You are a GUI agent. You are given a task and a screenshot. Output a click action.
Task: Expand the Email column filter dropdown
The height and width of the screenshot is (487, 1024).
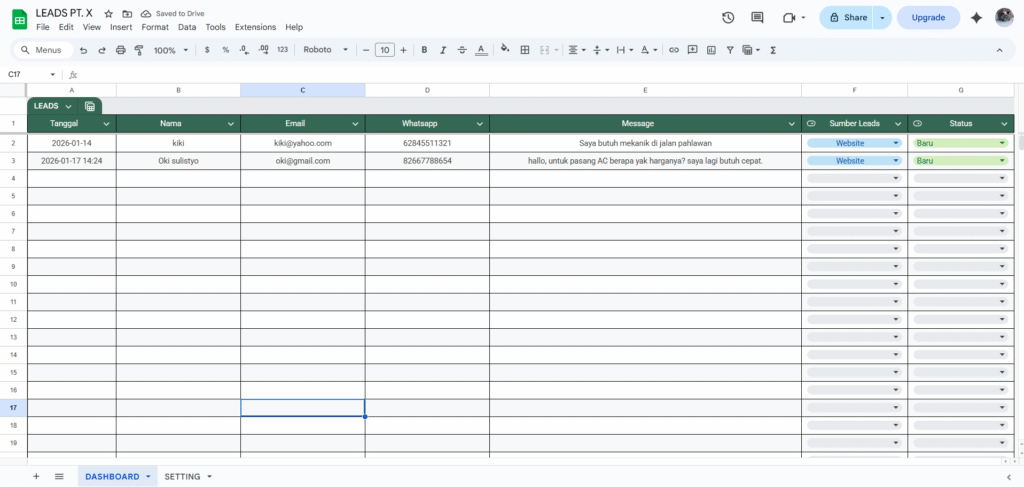coord(356,124)
